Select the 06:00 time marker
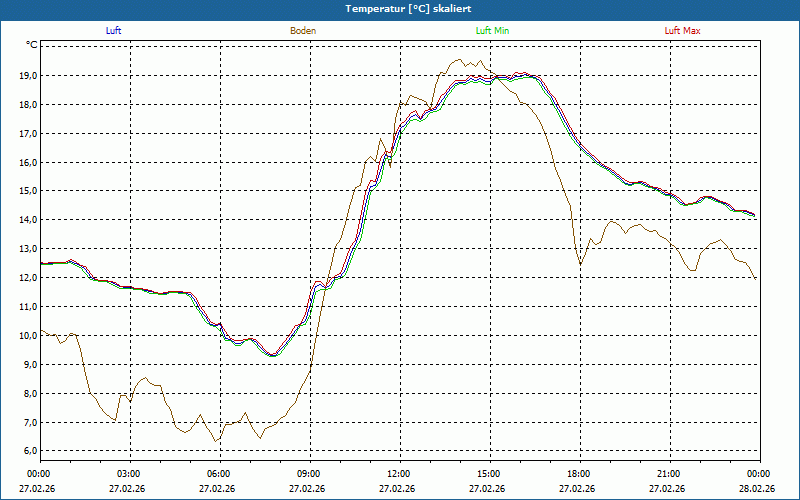 219,474
